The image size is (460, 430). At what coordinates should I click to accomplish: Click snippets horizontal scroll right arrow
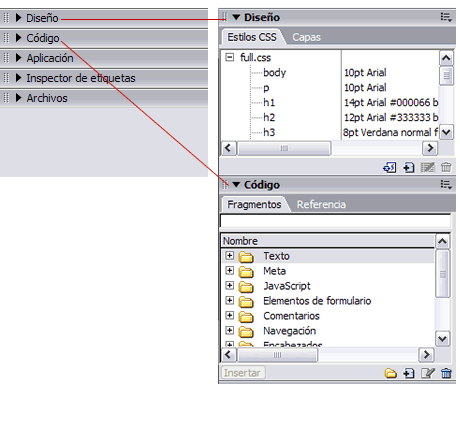coord(426,355)
